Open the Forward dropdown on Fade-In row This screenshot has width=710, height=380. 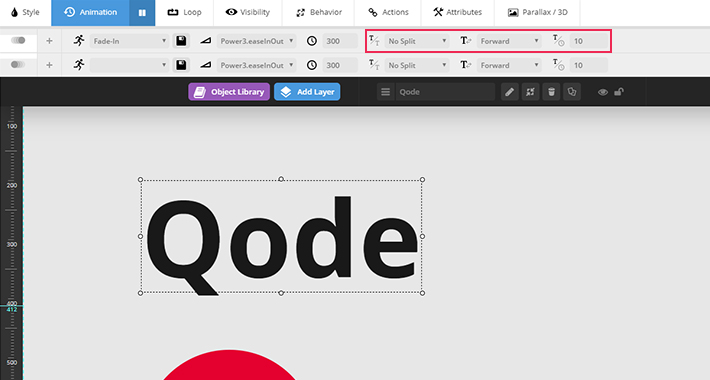point(509,41)
